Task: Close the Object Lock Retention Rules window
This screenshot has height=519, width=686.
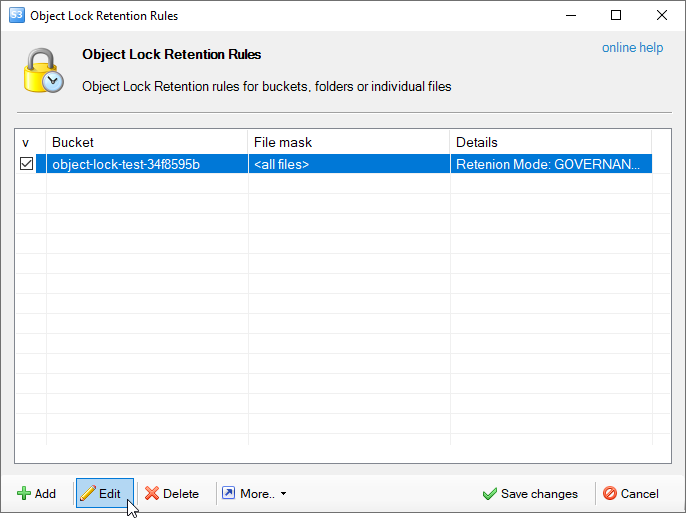Action: 662,15
